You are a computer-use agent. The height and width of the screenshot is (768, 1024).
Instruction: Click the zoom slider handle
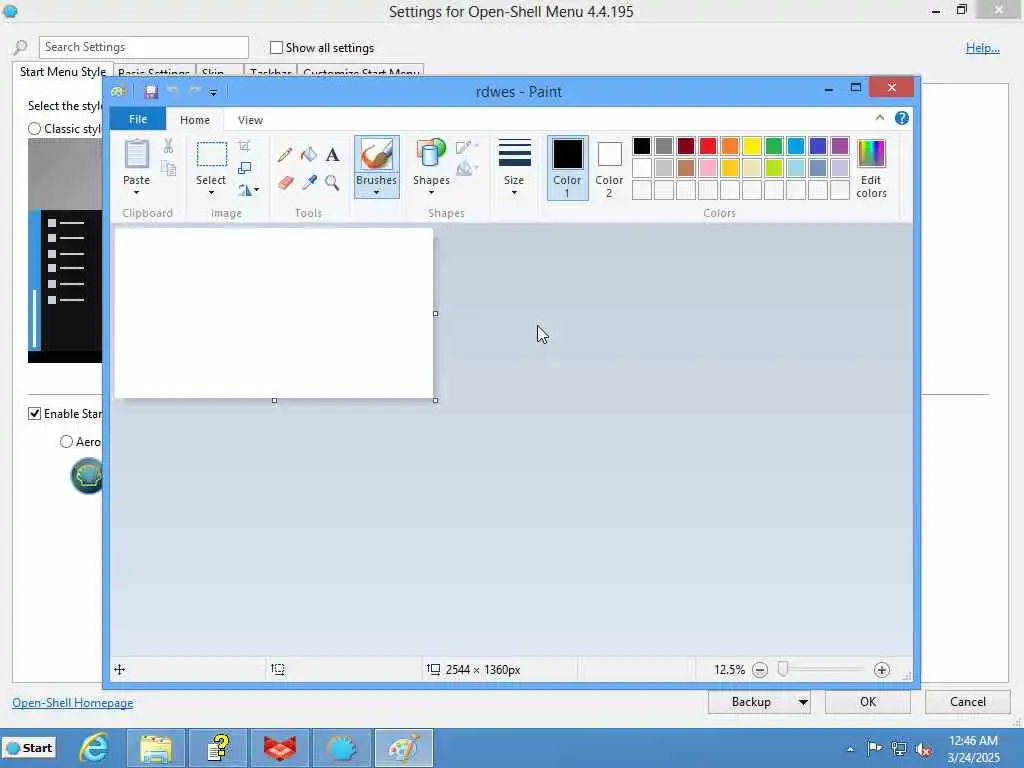coord(783,669)
